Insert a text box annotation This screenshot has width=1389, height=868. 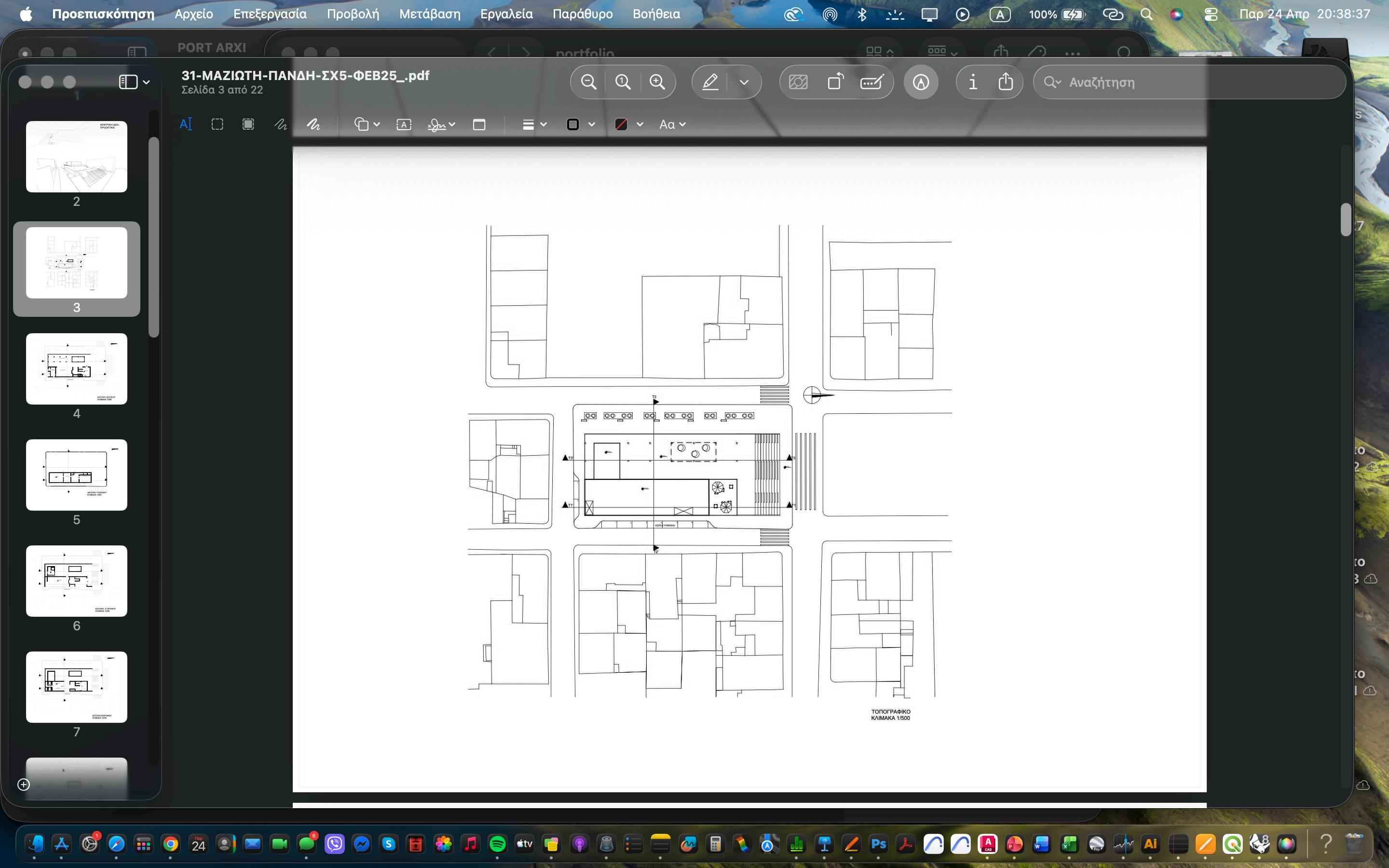(x=404, y=124)
